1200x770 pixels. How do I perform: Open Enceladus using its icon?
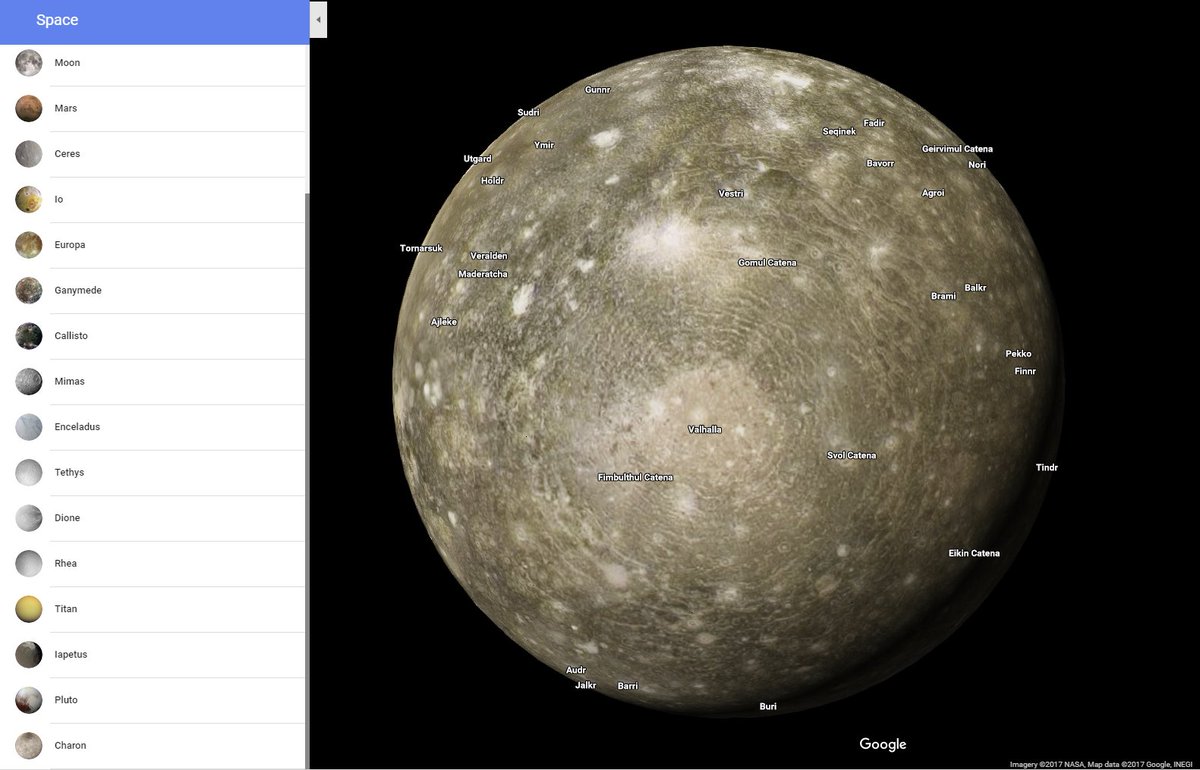(28, 427)
